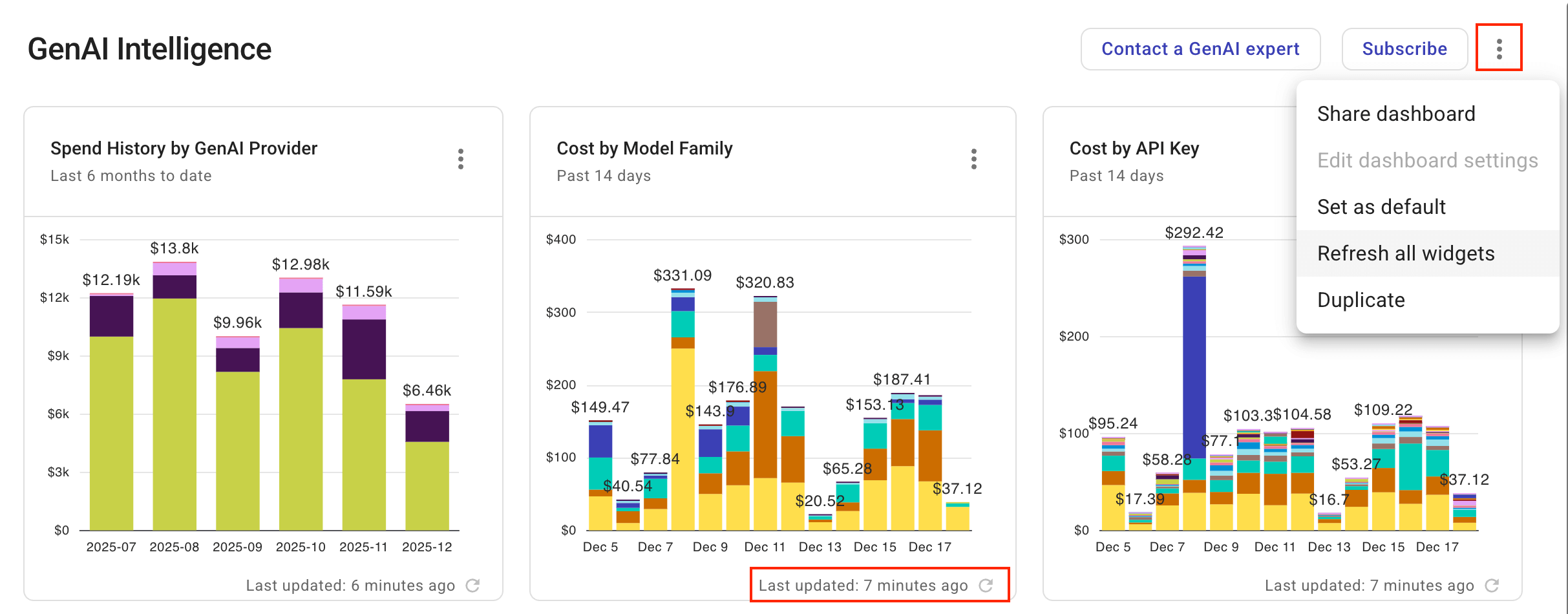Viewport: 1568px width, 614px height.
Task: Refresh the Spend History by GenAI Provider widget
Action: tap(473, 585)
